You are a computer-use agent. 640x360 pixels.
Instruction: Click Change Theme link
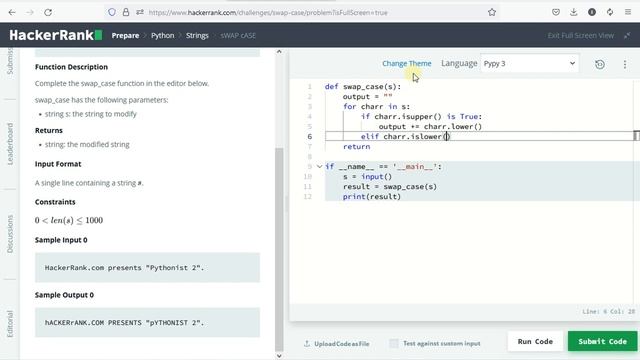[x=407, y=63]
